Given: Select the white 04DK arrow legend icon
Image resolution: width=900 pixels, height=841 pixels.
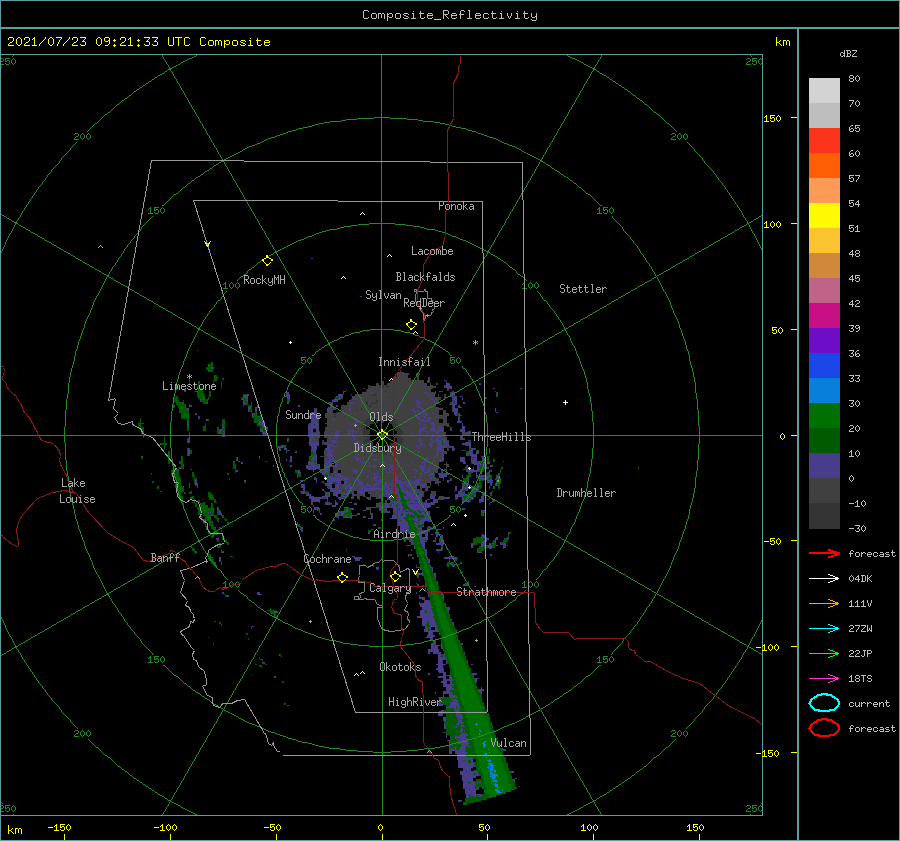Looking at the screenshot, I should [824, 579].
